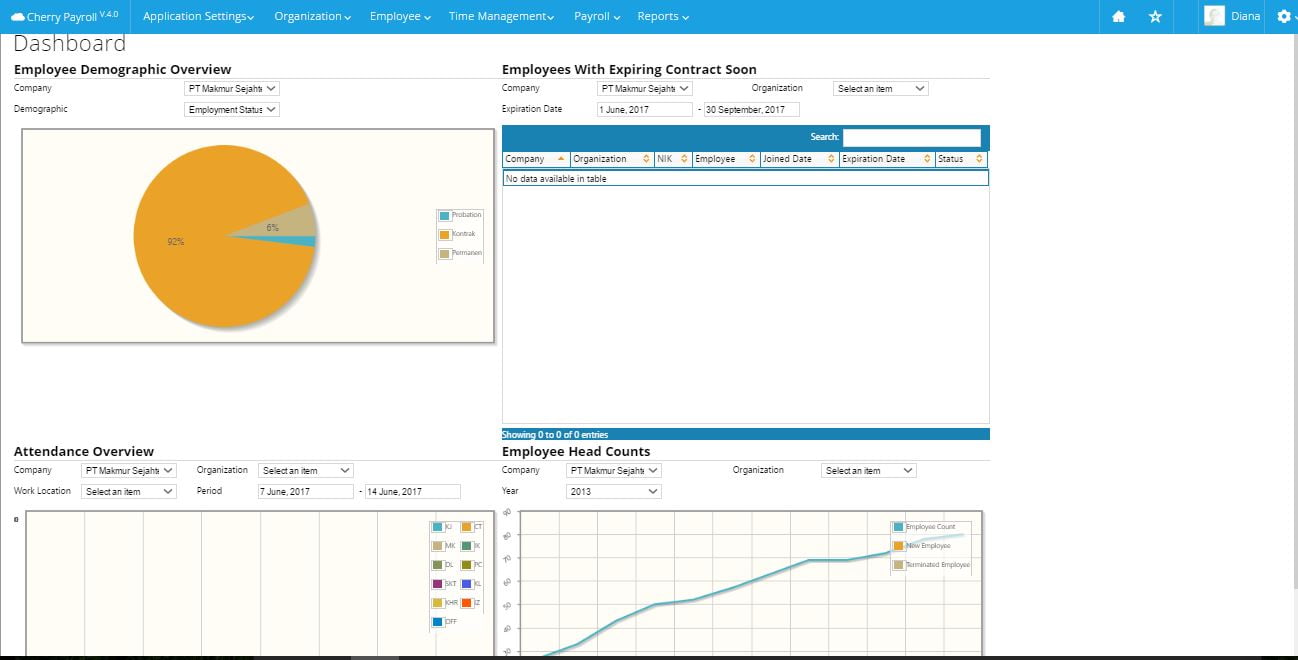Click Diana's profile avatar picture
Viewport: 1298px width, 660px height.
click(1214, 16)
